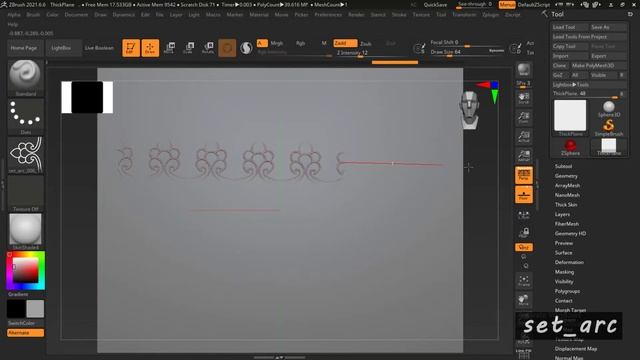Screen dimensions: 640x360
Task: Open the set_arc alpha thumbnail
Action: [25, 155]
